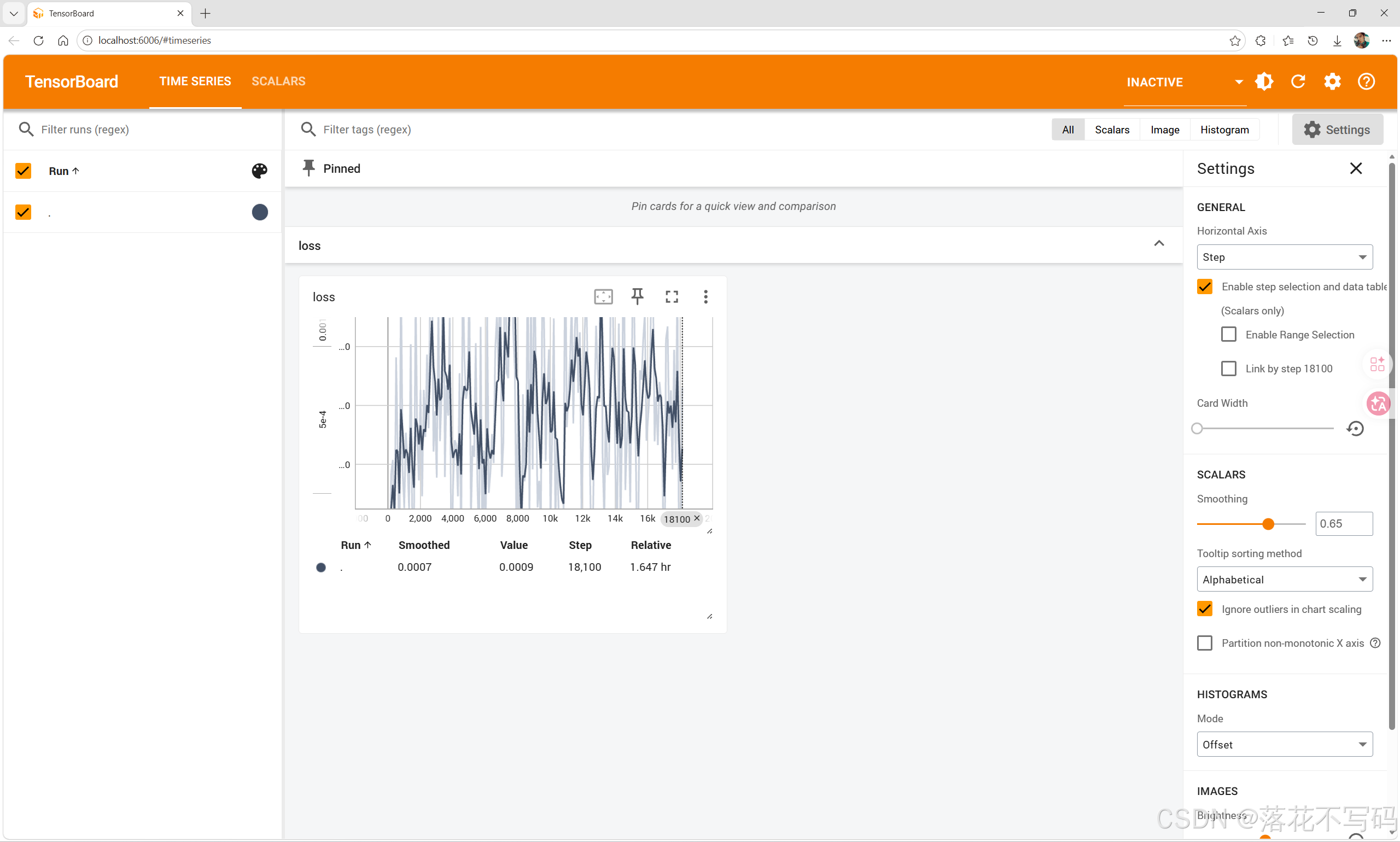This screenshot has width=1400, height=842.
Task: Uncheck Ignore outliers in chart scaling
Action: (x=1205, y=609)
